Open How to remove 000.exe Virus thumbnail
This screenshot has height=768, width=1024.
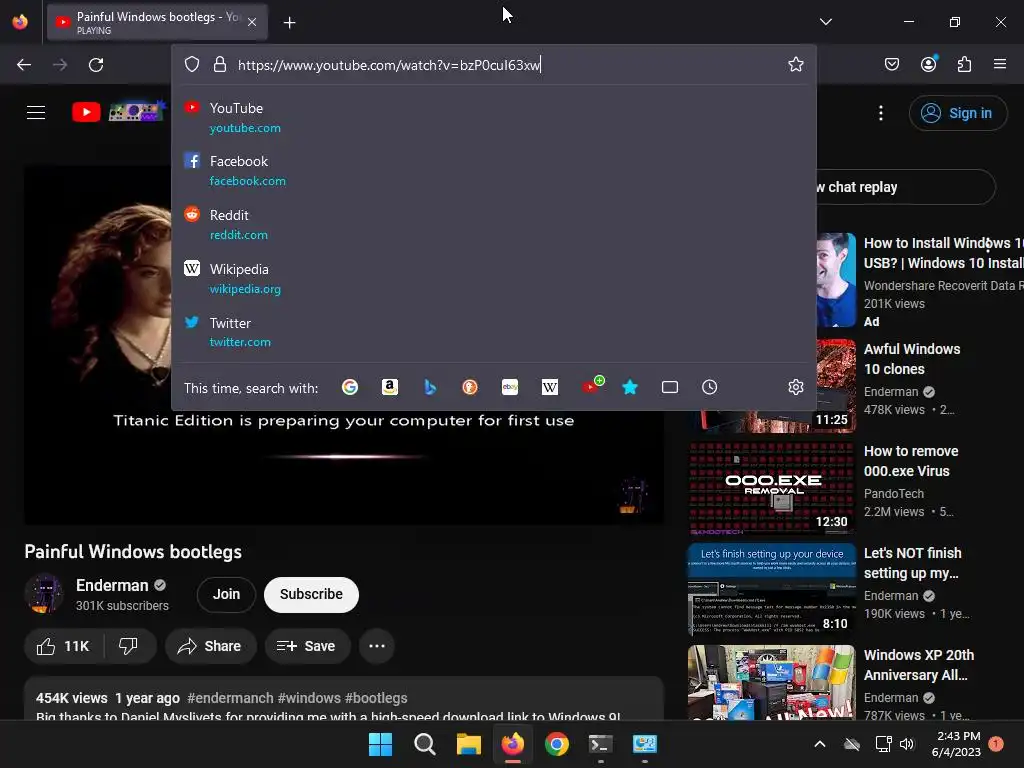point(771,488)
